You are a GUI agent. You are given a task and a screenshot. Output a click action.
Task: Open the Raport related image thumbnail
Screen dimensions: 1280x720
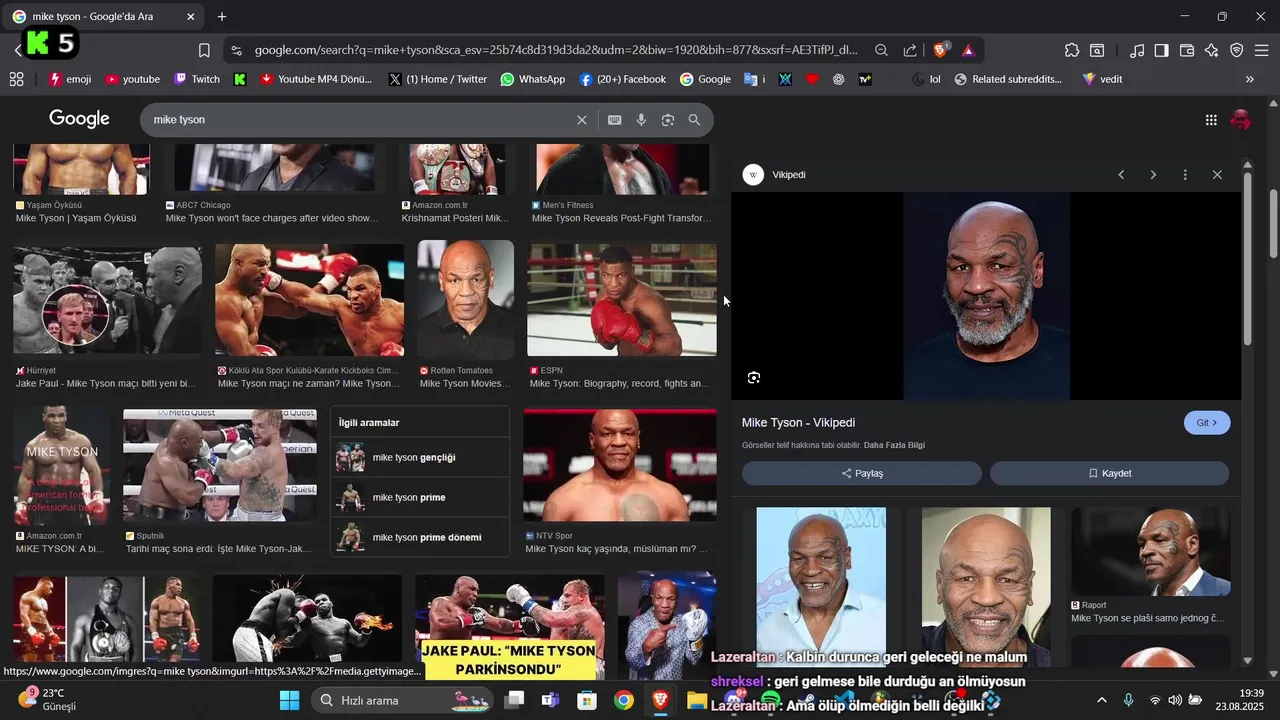pyautogui.click(x=1151, y=552)
